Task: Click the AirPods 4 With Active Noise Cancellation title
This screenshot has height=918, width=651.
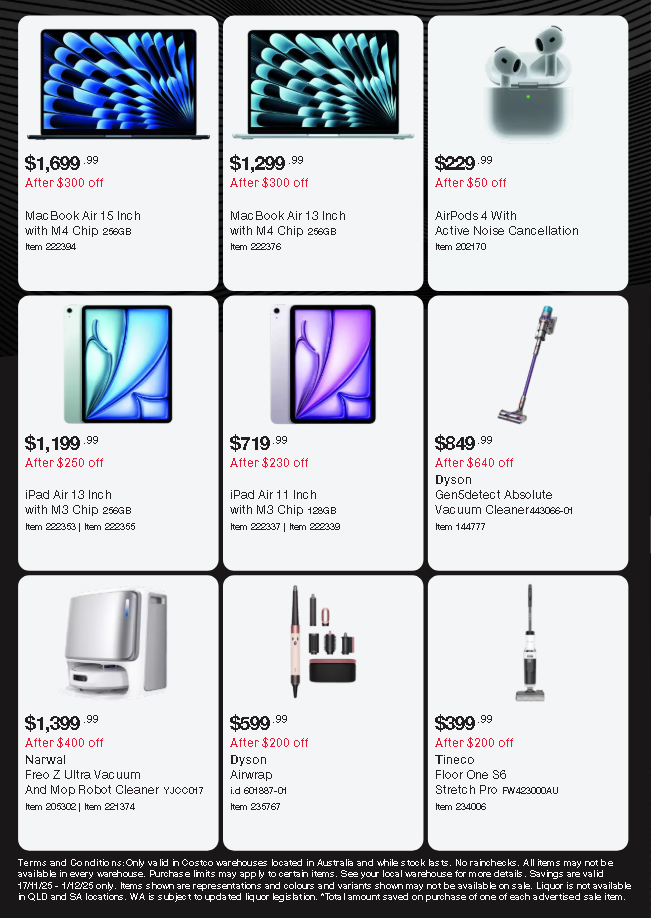Action: click(x=506, y=223)
